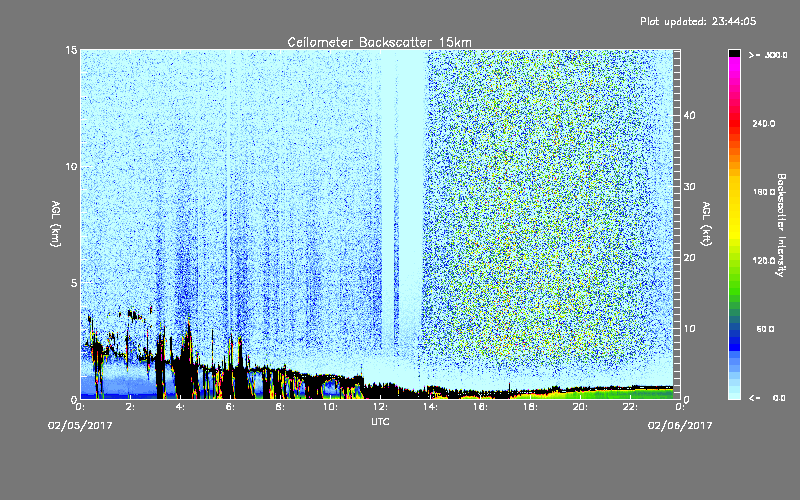This screenshot has height=500, width=800.
Task: Click the right 'AGL (kft)' axis label
Action: tap(706, 224)
